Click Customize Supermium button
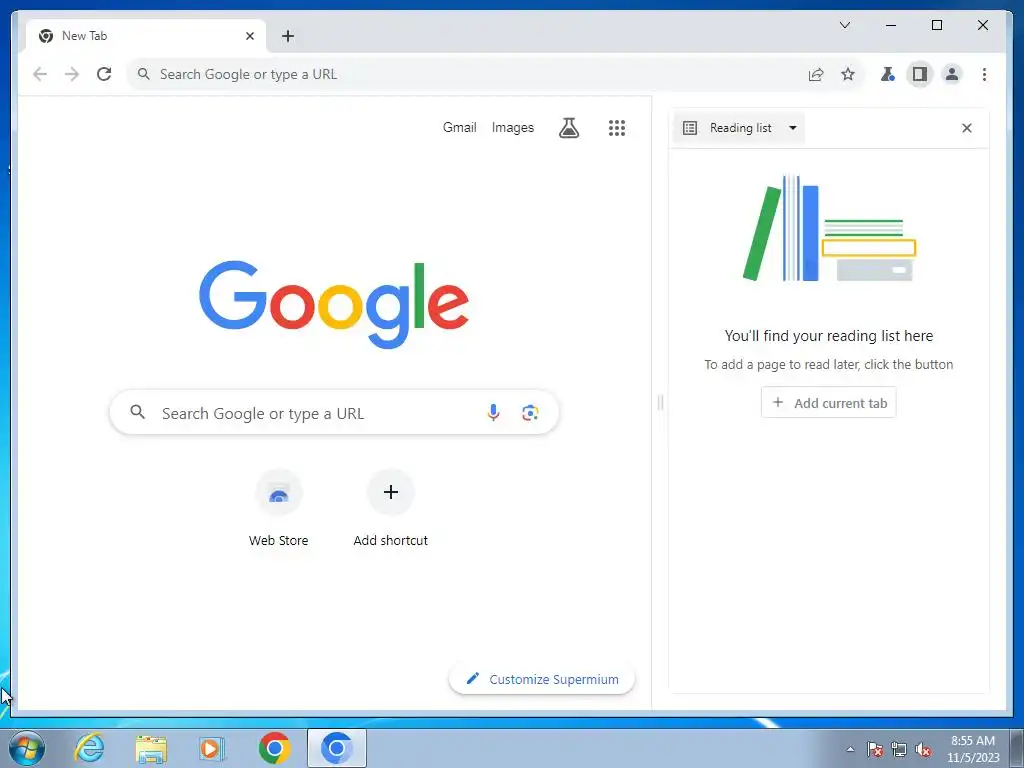 542,679
